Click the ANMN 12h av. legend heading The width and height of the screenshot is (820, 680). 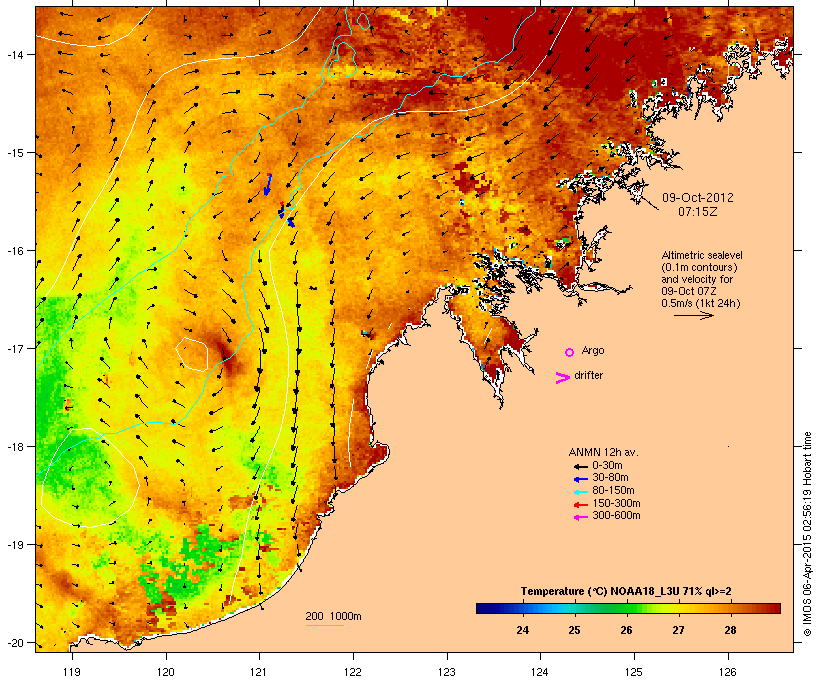pyautogui.click(x=603, y=452)
